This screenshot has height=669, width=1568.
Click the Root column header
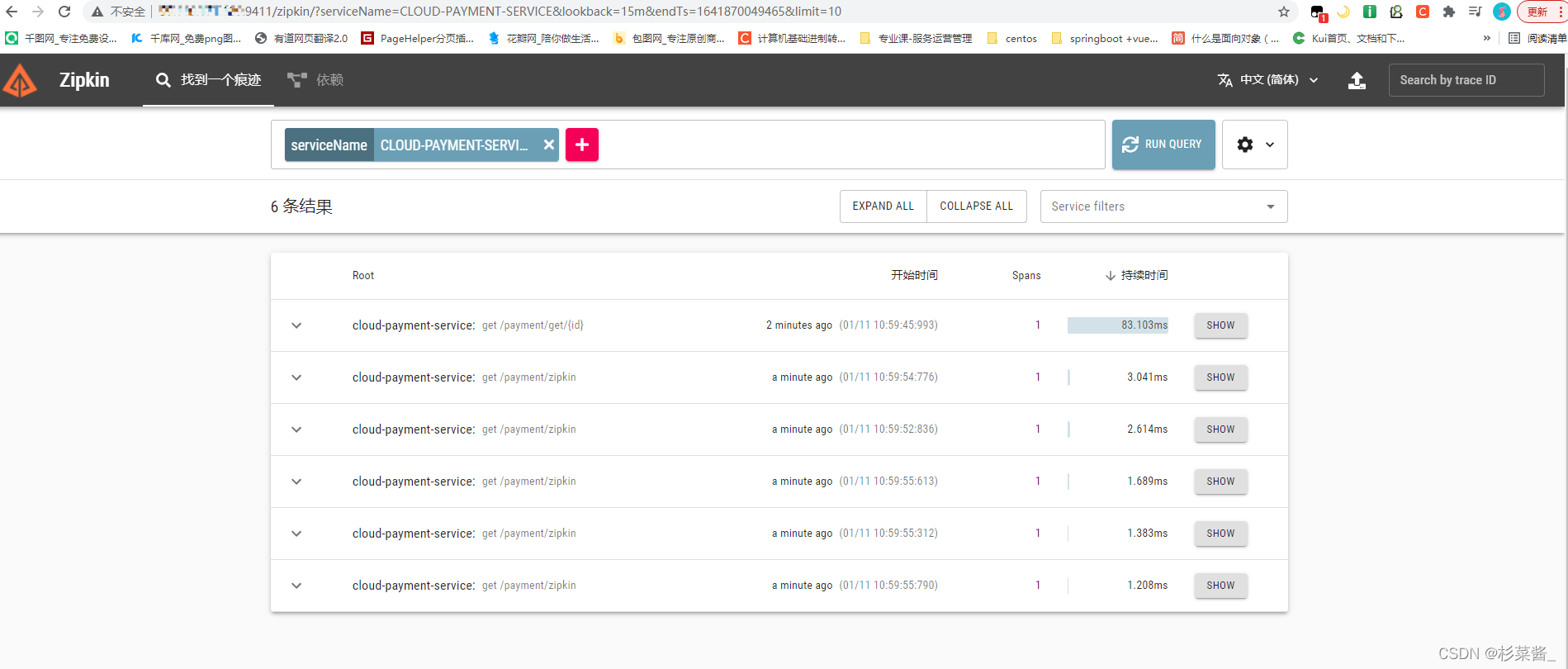tap(363, 276)
